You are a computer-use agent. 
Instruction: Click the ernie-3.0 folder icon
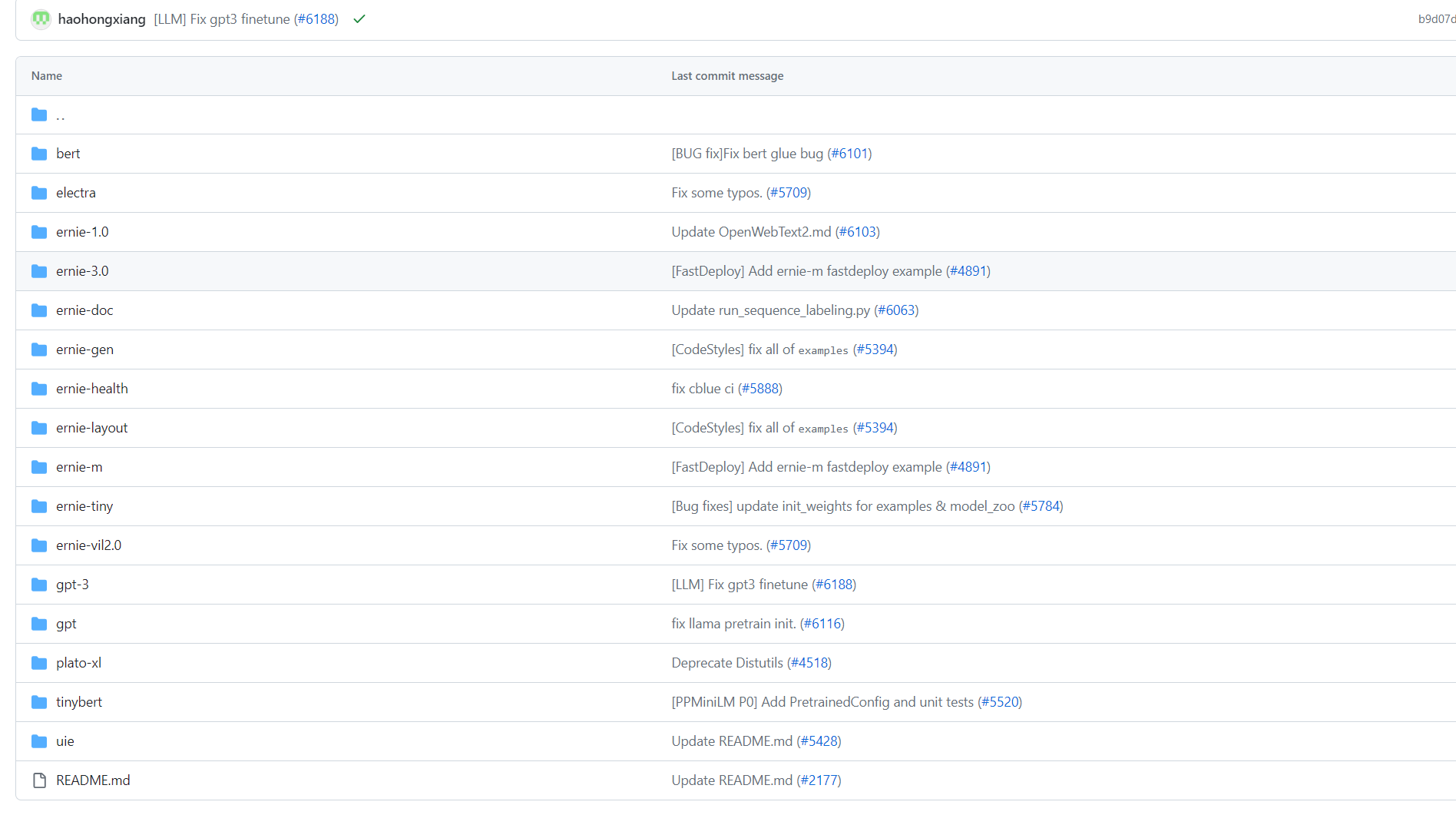[39, 271]
